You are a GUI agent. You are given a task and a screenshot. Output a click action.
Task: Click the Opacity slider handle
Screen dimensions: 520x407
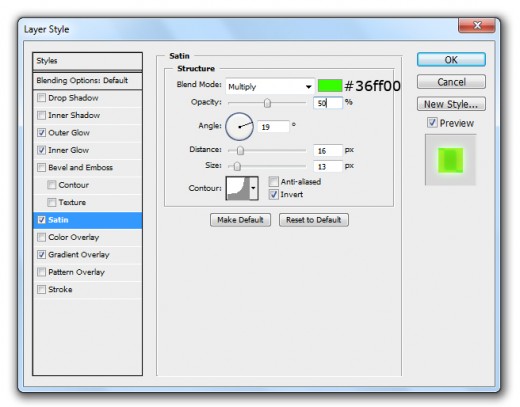[267, 103]
